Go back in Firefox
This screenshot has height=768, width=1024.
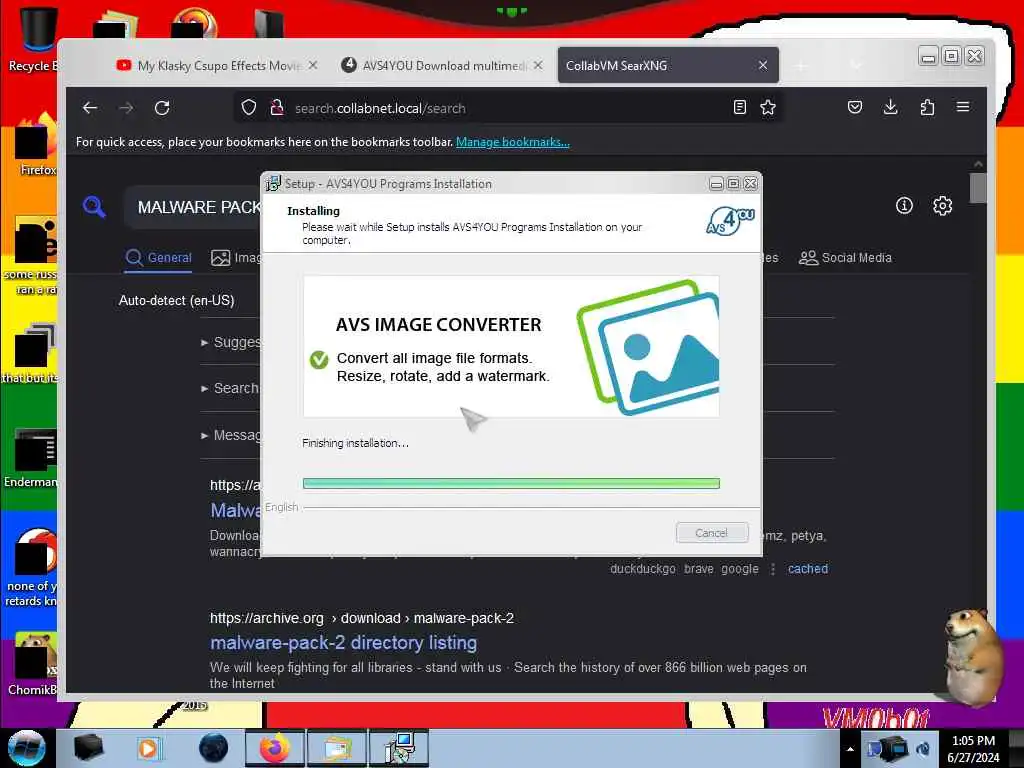90,108
